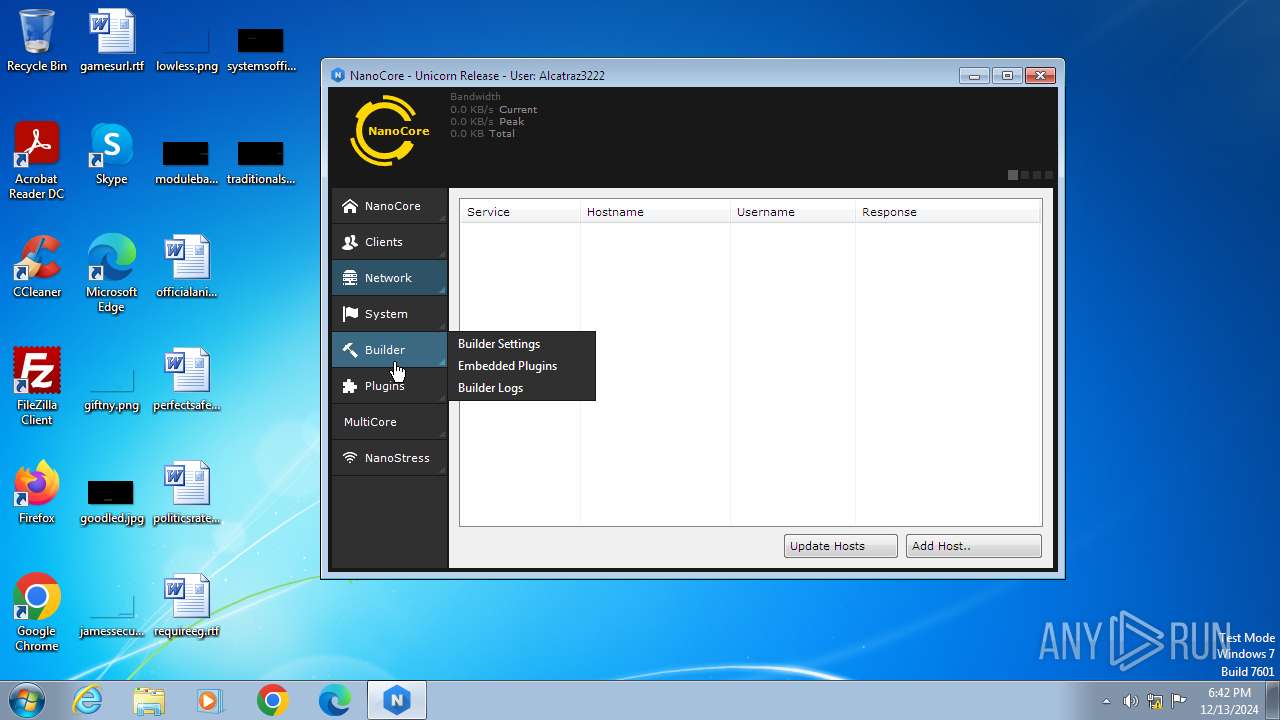Sort by the Service column header
The width and height of the screenshot is (1280, 720).
520,212
